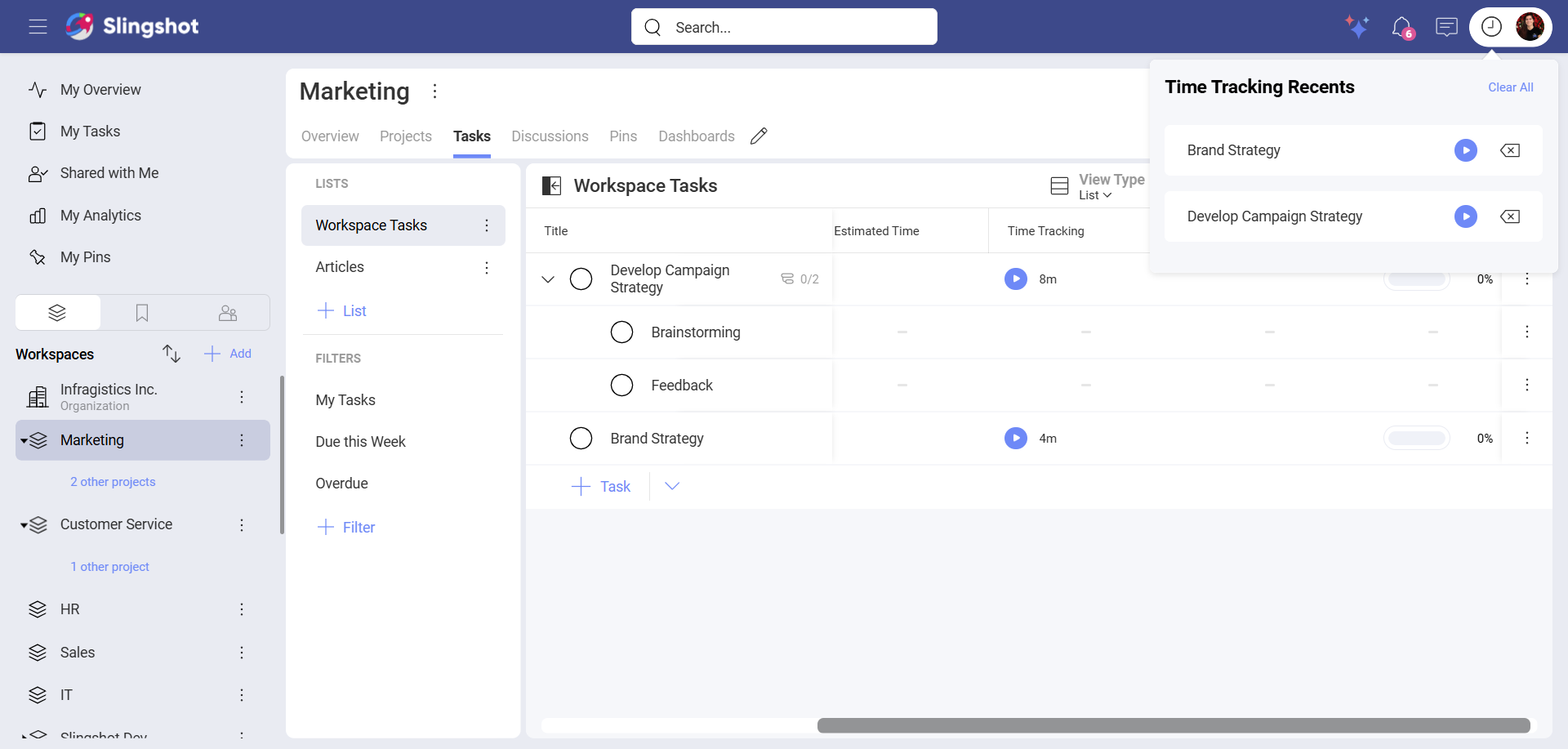Image resolution: width=1568 pixels, height=749 pixels.
Task: Select the bookmarks tab icon
Action: point(142,313)
